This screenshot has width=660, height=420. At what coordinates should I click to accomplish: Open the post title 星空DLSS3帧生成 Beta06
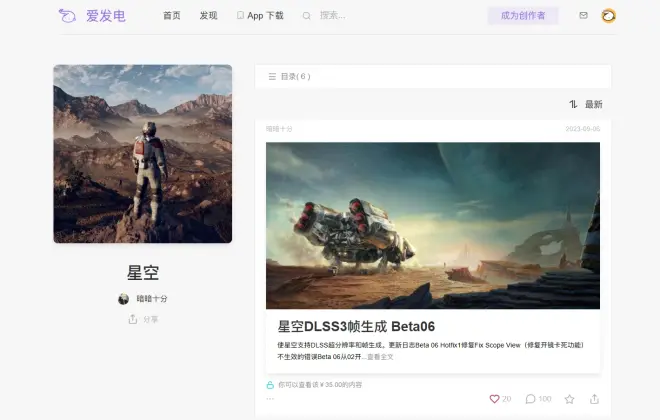pos(356,327)
